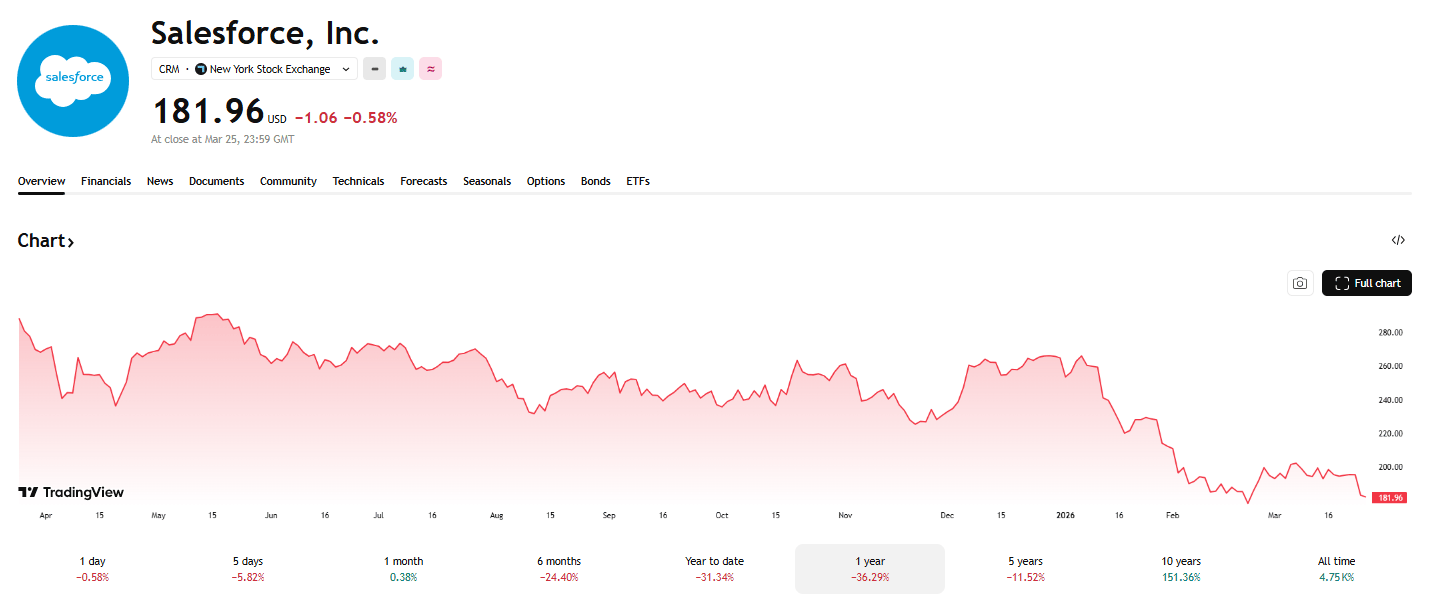Viewport: 1438px width, 613px height.
Task: Open the Forecasts section
Action: tap(423, 181)
